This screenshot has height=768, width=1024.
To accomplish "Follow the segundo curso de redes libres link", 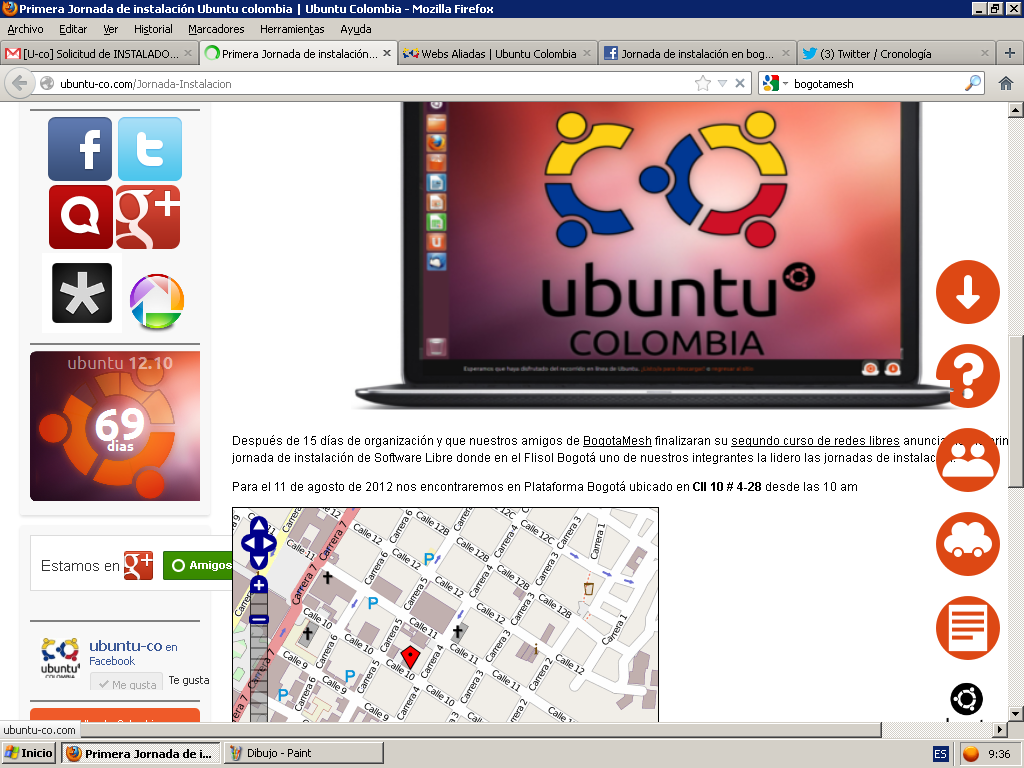I will (815, 441).
